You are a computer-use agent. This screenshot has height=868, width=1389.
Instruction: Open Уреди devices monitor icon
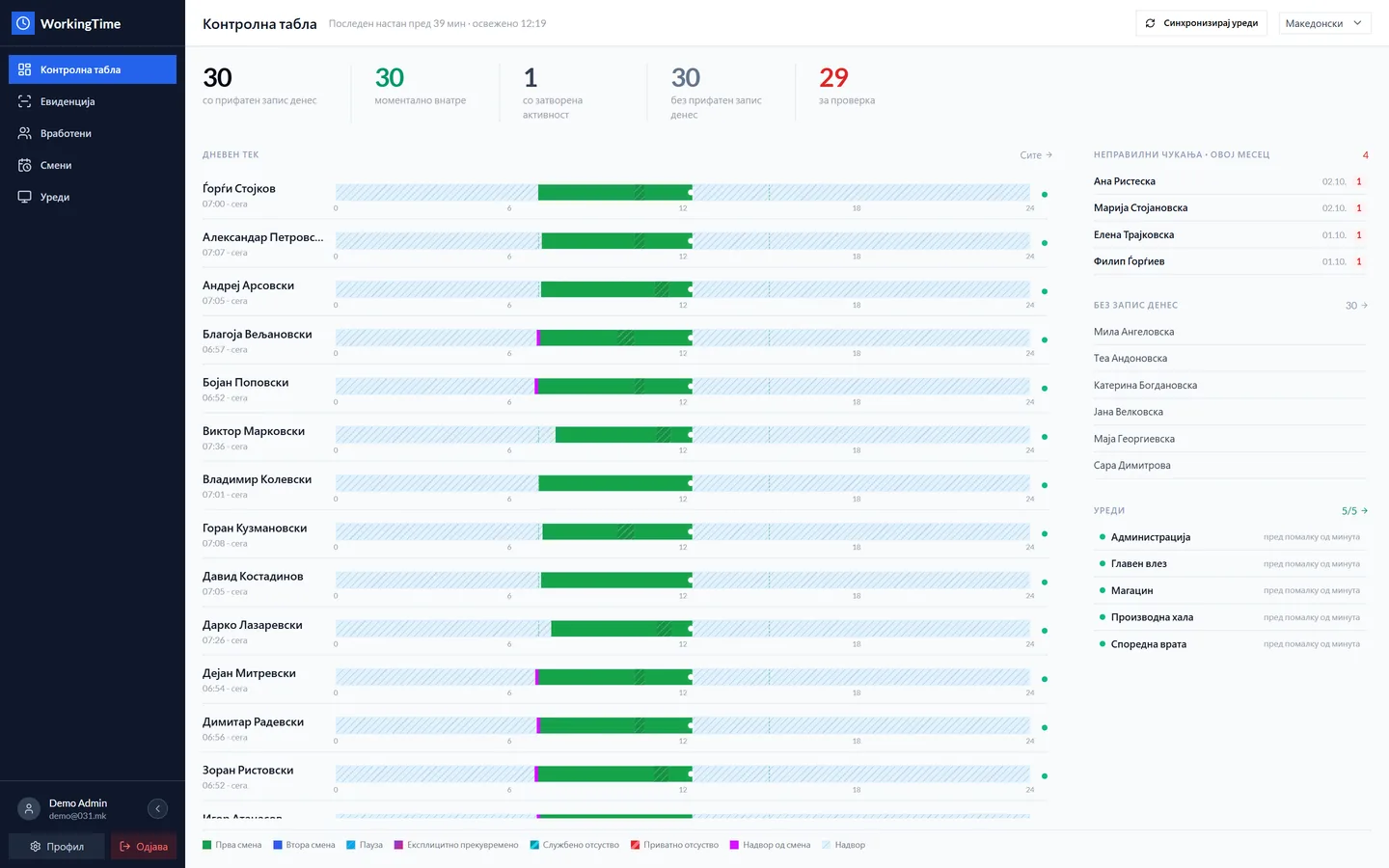(25, 197)
